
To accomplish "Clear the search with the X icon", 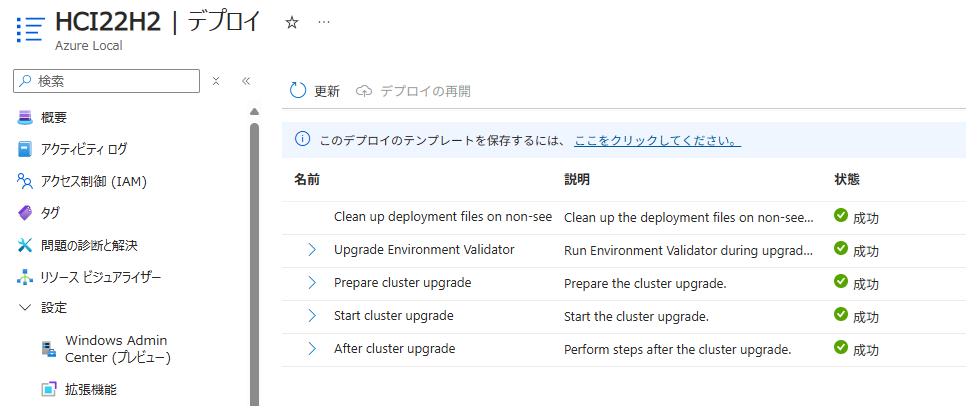I will click(x=216, y=81).
